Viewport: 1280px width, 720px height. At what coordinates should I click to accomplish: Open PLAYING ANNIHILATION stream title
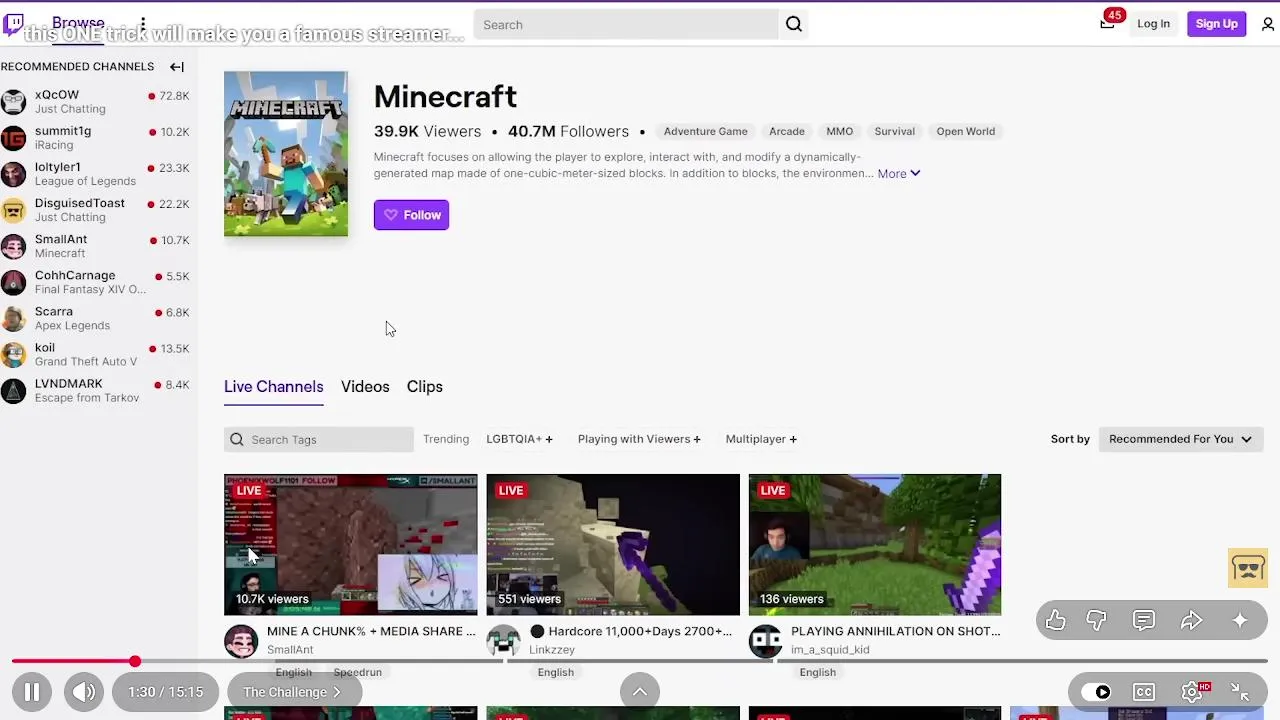pos(895,632)
